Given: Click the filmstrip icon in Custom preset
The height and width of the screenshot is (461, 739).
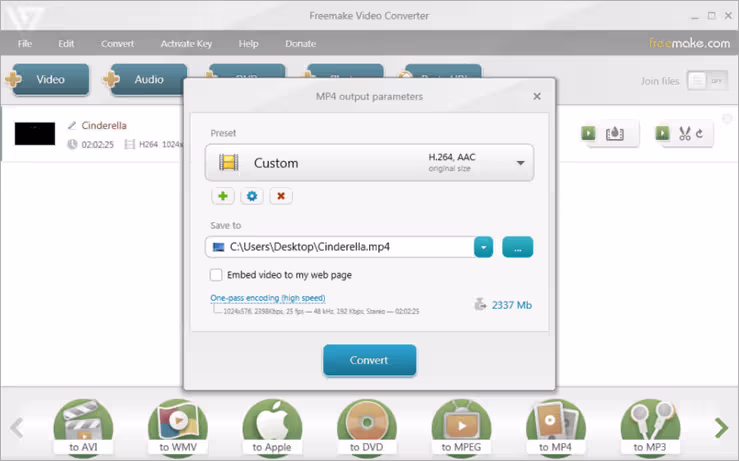Looking at the screenshot, I should (229, 163).
